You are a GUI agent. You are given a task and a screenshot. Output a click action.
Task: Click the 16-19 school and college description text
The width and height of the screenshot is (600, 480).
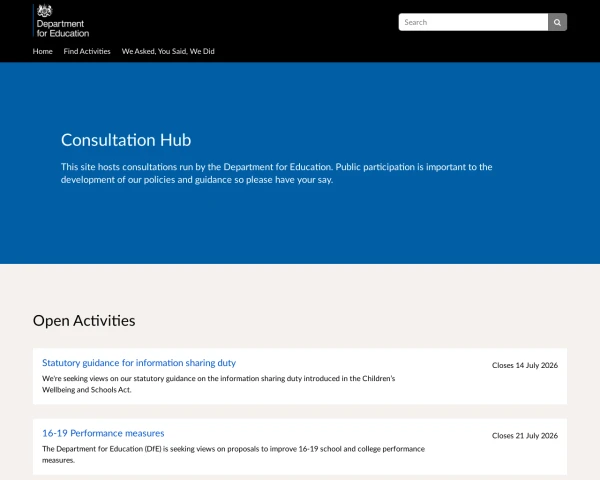(233, 454)
